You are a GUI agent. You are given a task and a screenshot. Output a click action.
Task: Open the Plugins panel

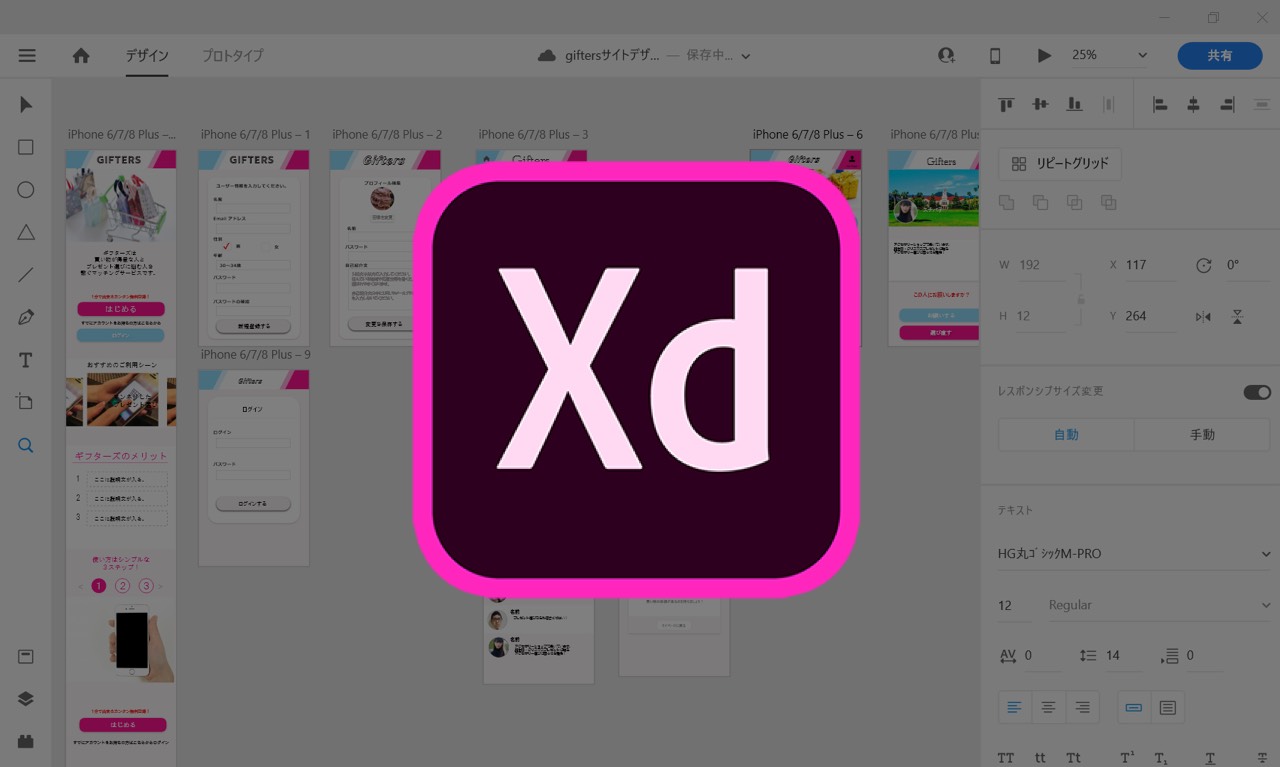(26, 741)
